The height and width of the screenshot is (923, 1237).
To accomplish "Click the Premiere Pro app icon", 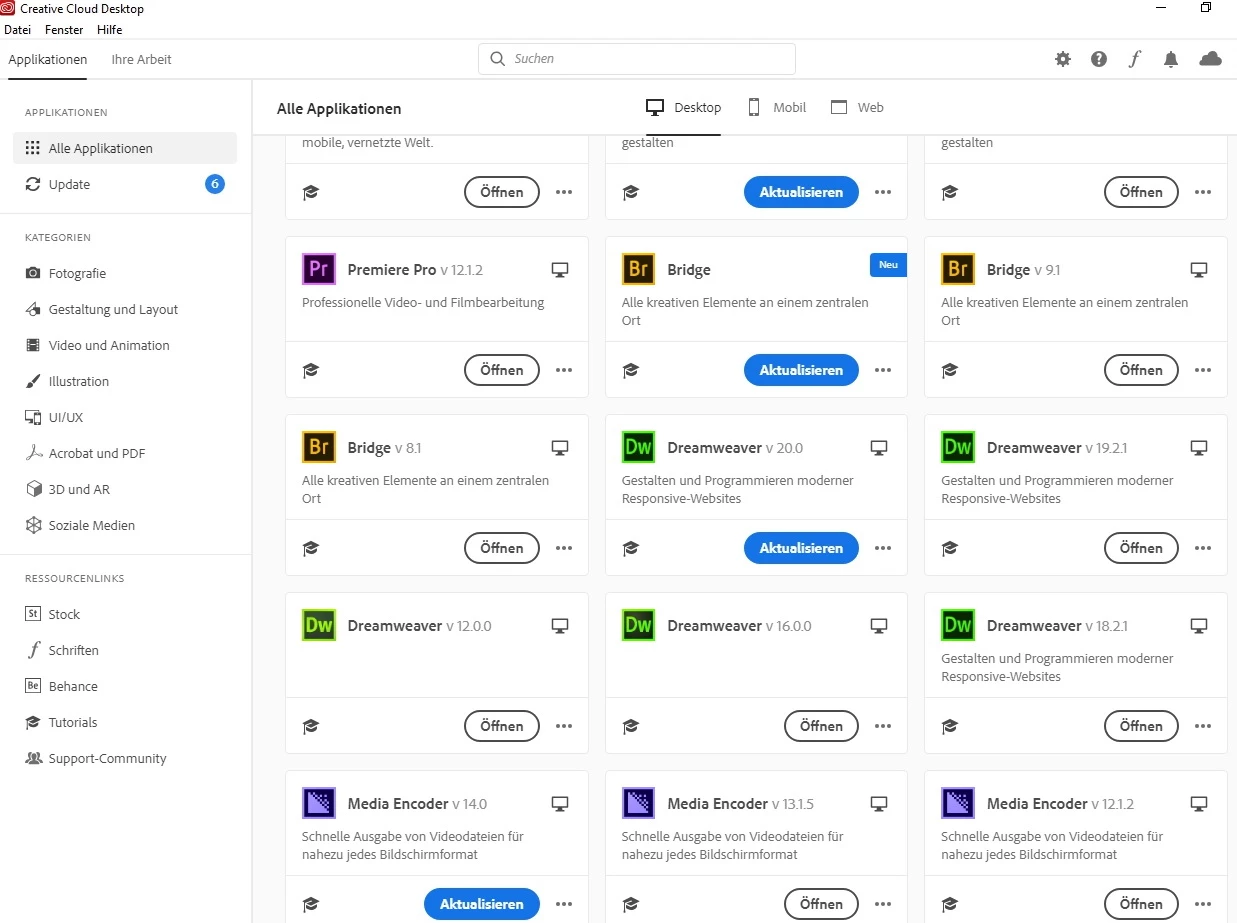I will pyautogui.click(x=318, y=269).
